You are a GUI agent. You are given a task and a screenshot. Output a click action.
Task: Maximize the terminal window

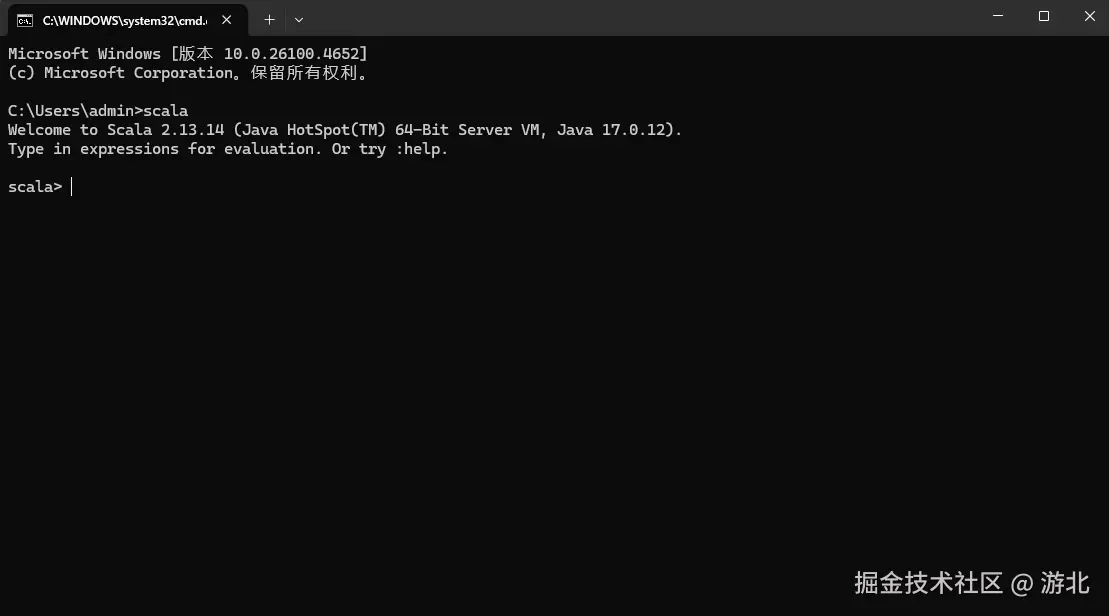[1044, 16]
